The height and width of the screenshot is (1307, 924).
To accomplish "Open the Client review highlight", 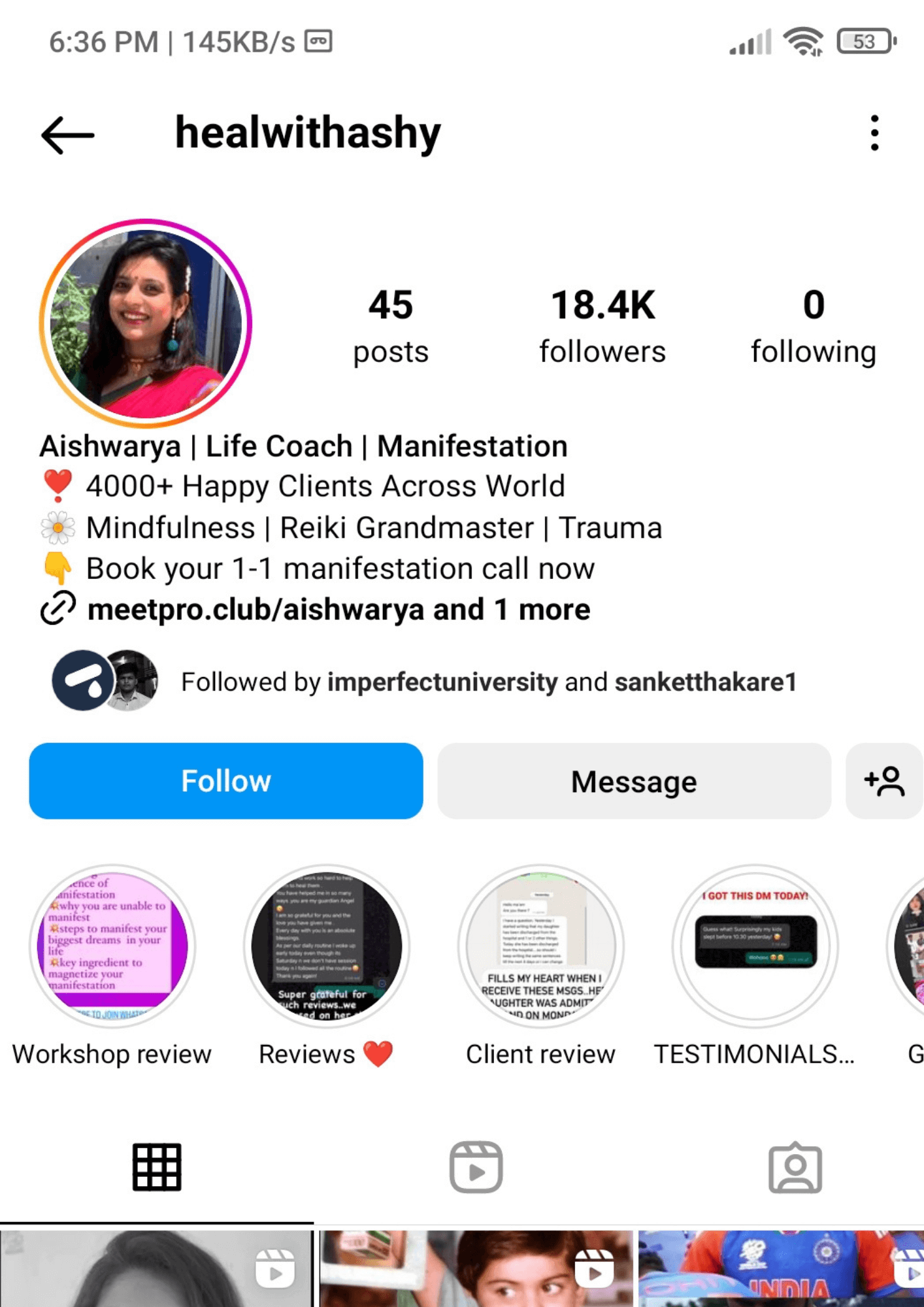I will (541, 946).
